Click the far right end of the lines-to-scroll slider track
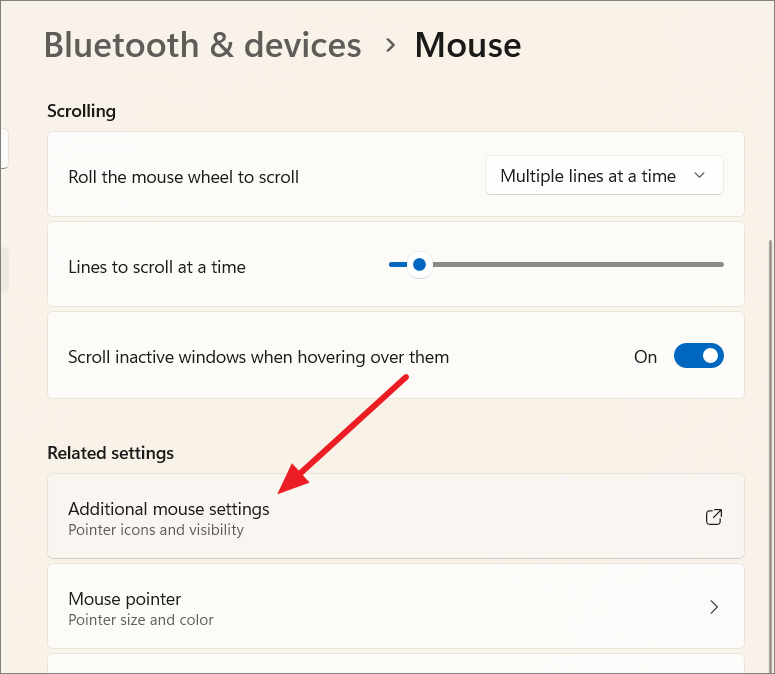The width and height of the screenshot is (775, 674). coord(720,265)
